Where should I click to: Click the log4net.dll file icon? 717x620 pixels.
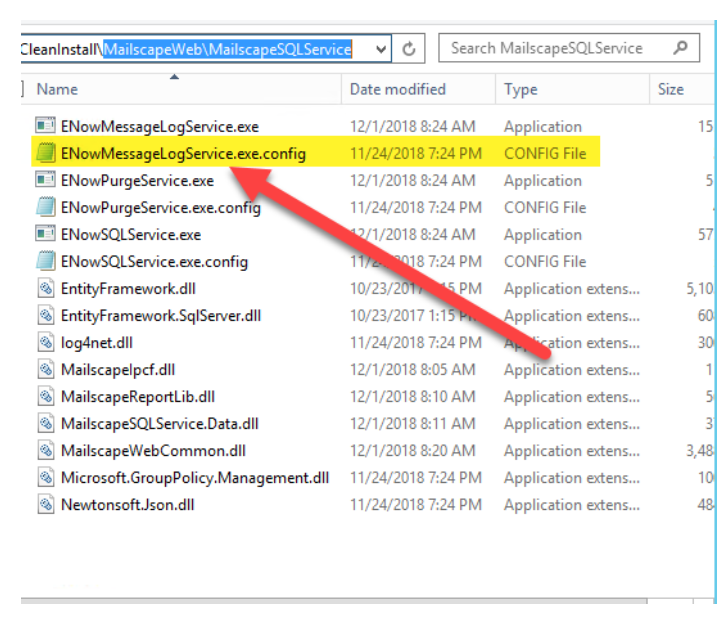46,342
